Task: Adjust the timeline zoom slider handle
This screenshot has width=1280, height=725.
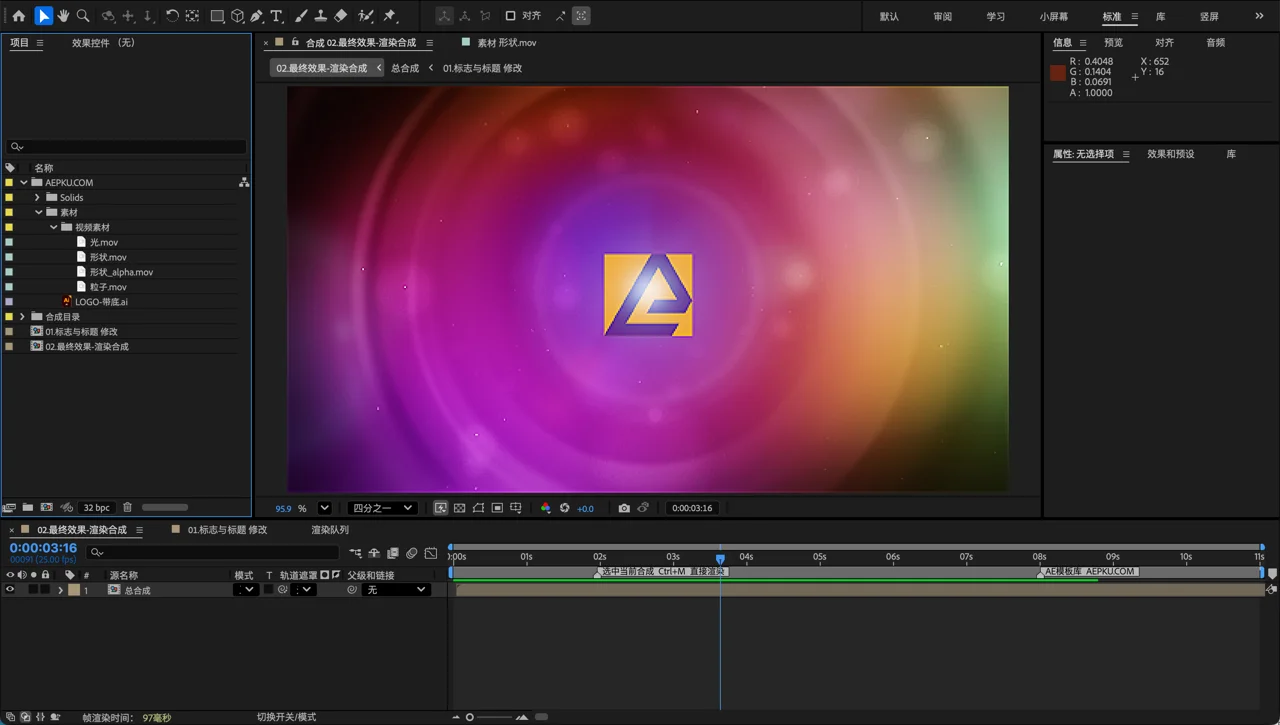Action: [x=469, y=717]
